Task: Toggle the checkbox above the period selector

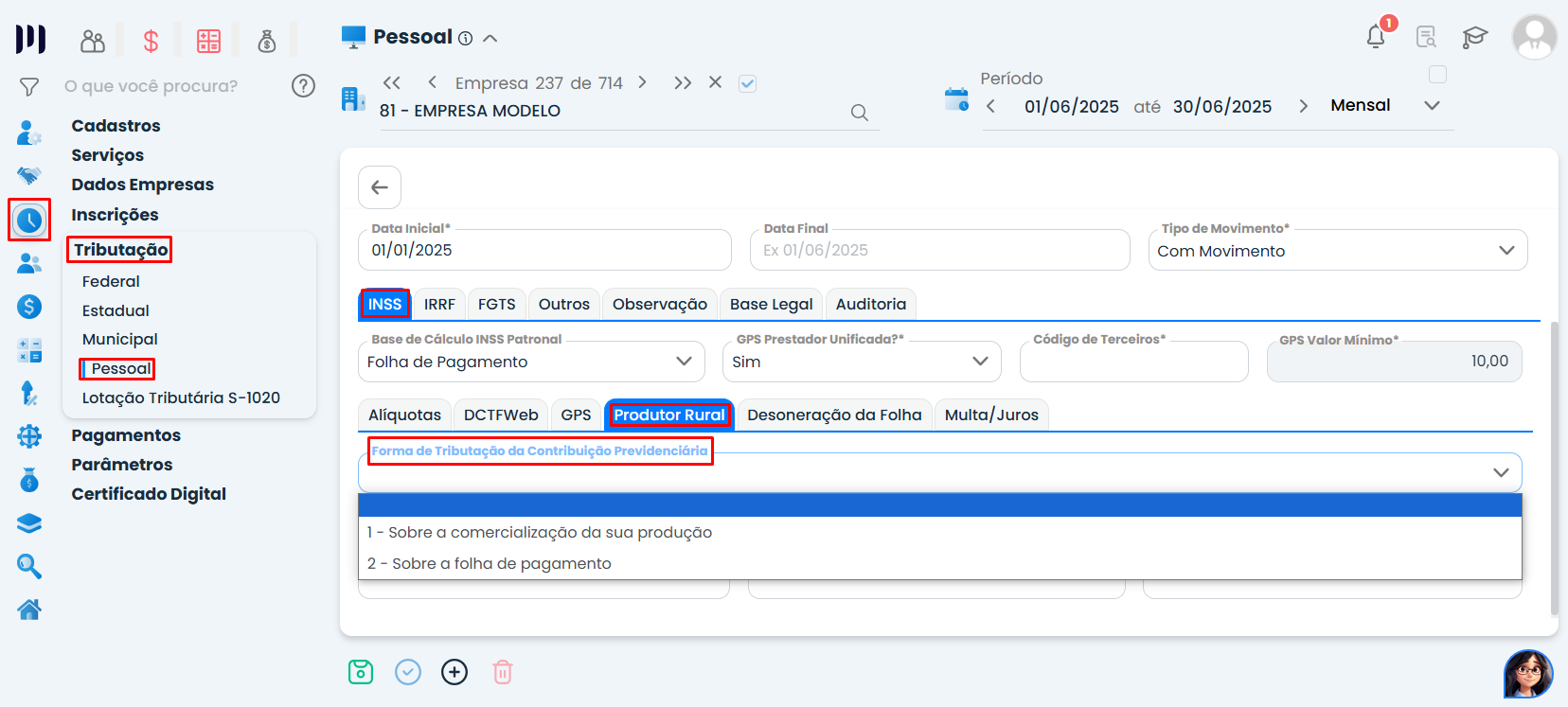Action: click(x=1437, y=75)
